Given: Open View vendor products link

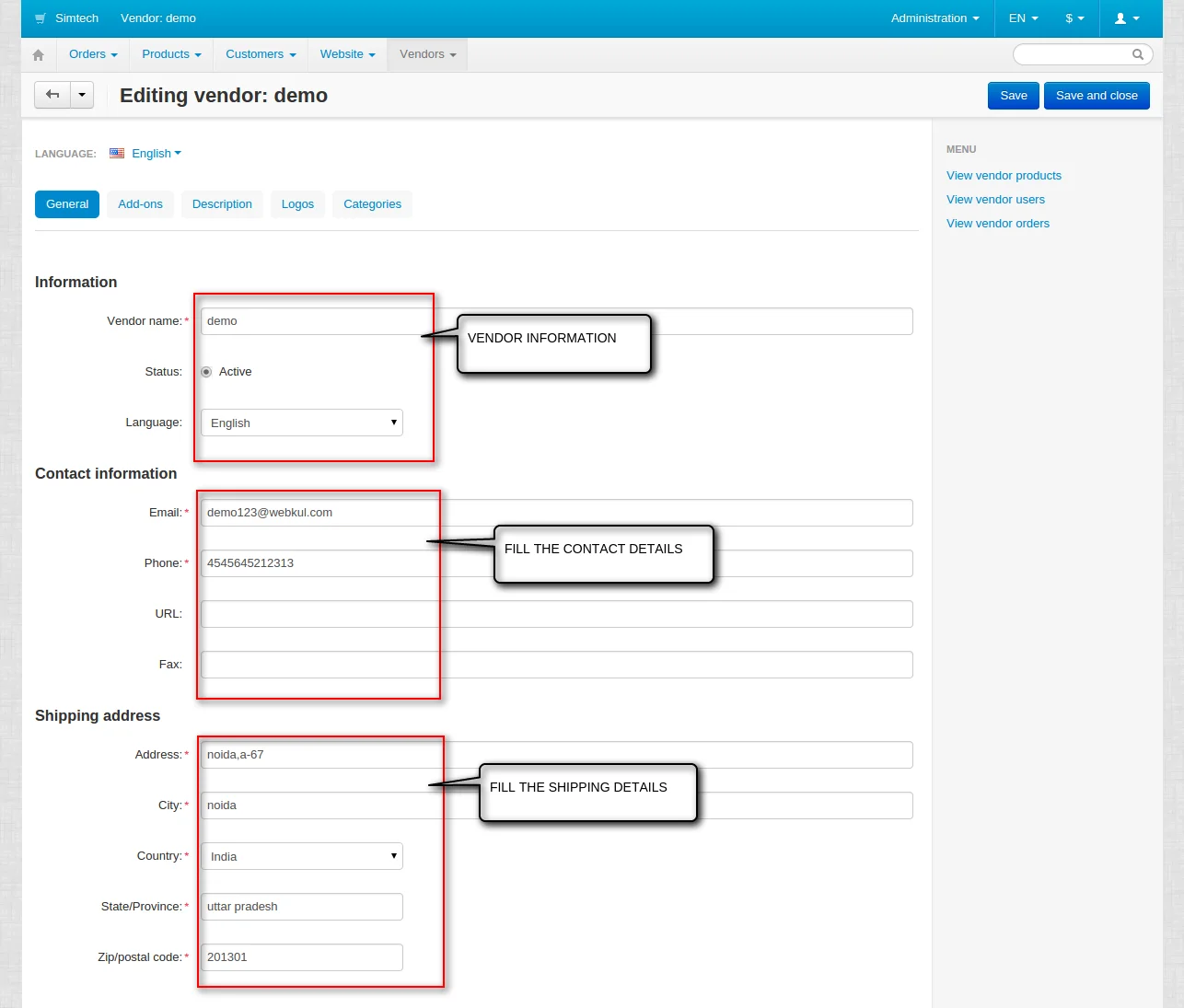Looking at the screenshot, I should coord(1004,176).
